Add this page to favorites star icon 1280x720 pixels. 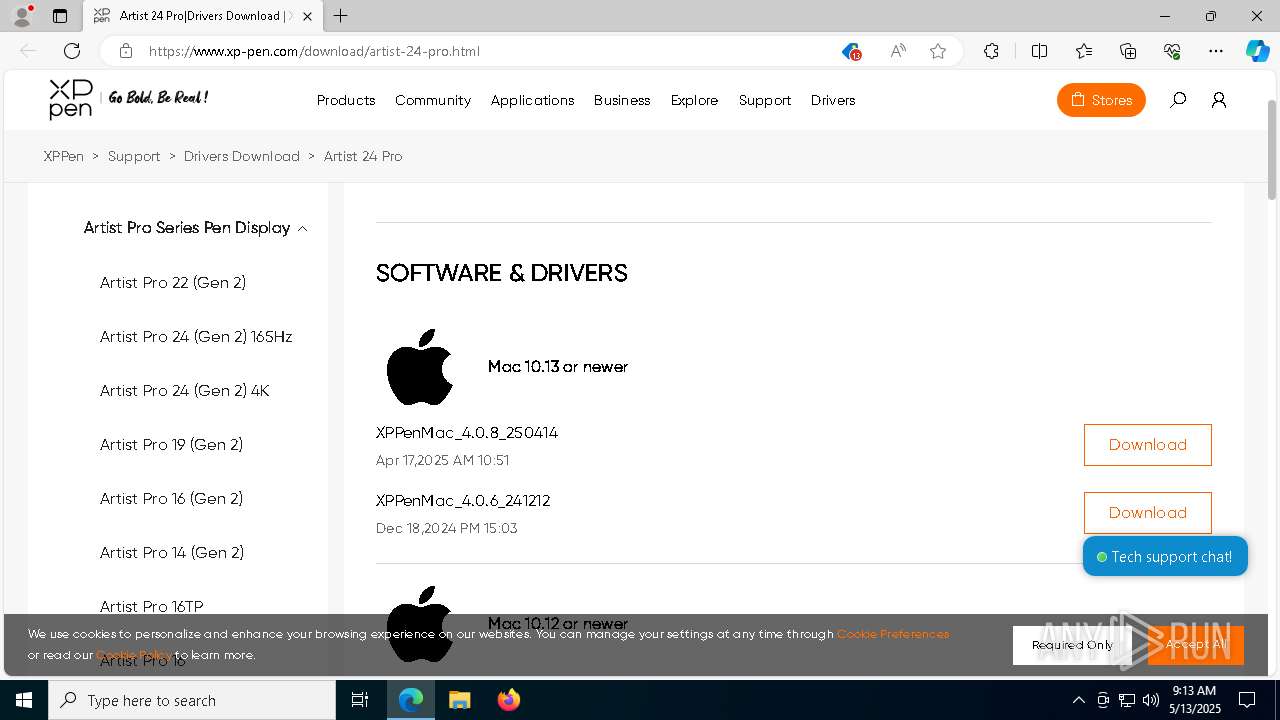point(938,51)
